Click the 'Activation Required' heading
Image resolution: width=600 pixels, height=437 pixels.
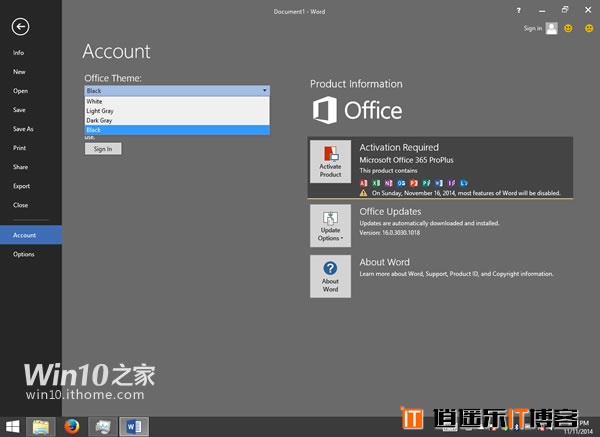coord(399,147)
